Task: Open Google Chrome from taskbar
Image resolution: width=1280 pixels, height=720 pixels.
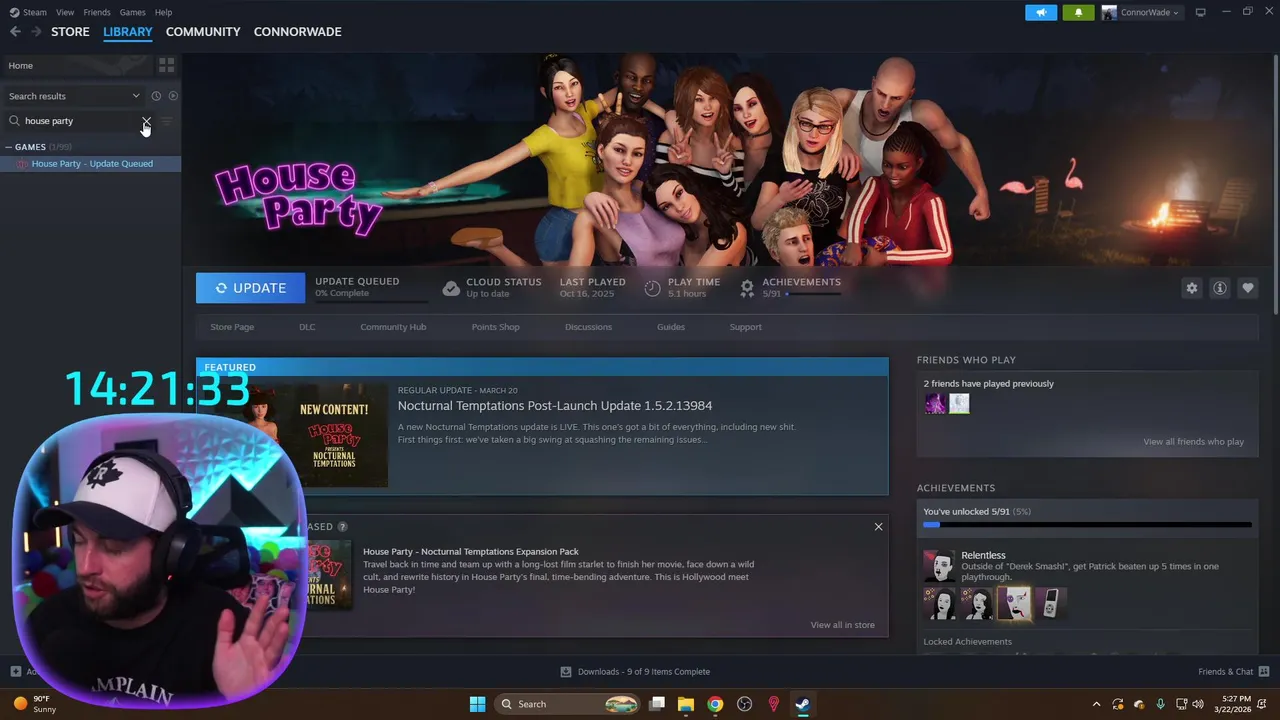Action: 715,704
